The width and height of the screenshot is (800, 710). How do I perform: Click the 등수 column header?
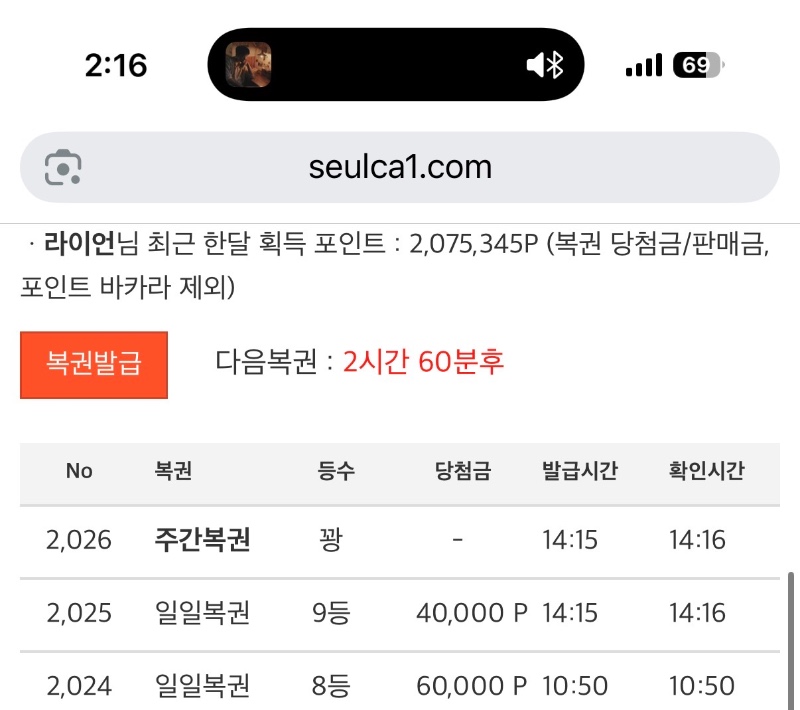336,471
